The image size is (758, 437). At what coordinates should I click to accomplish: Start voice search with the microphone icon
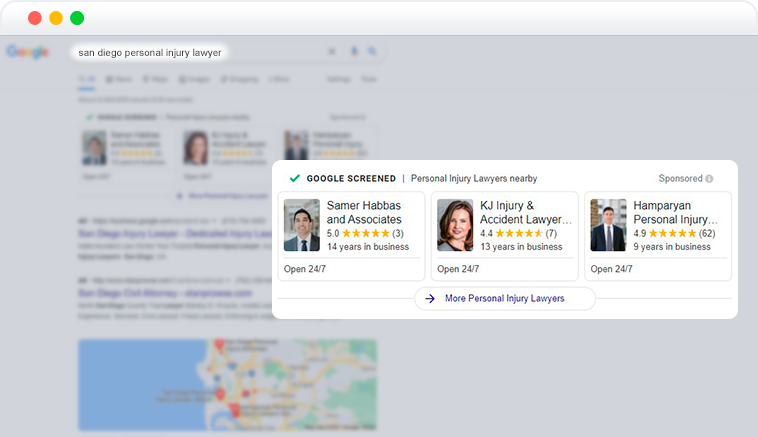(x=353, y=52)
